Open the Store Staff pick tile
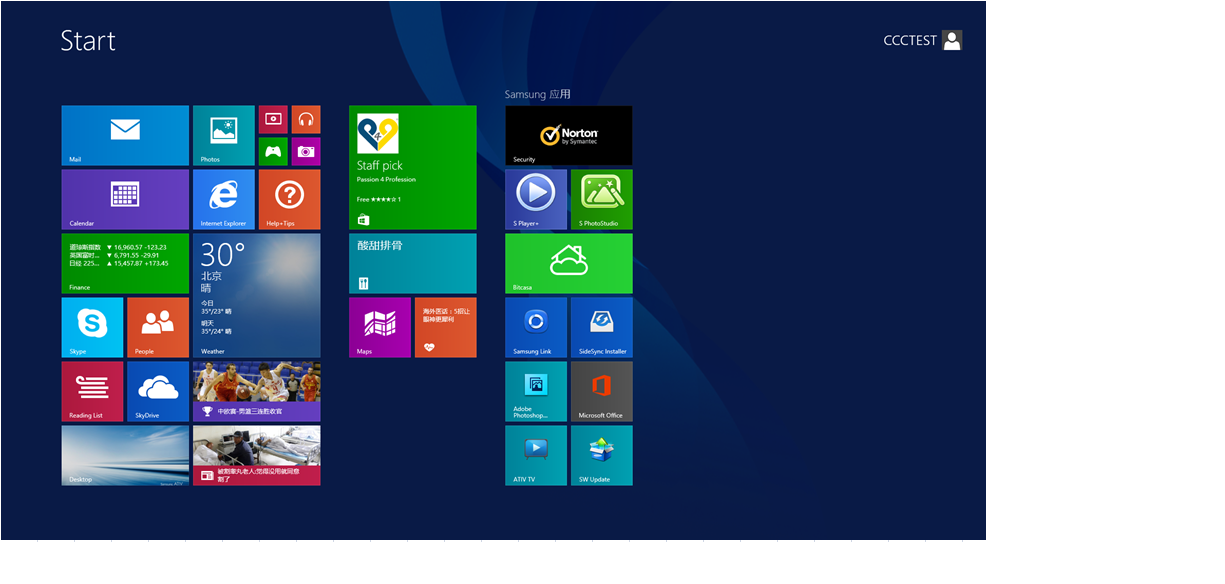This screenshot has height=584, width=1225. (x=412, y=167)
